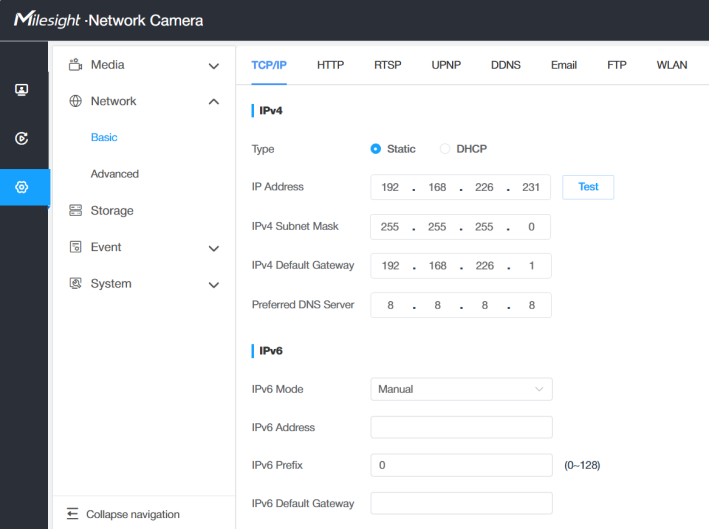Expand the Event menu chevron
Screen dimensions: 709x529
[x=214, y=248]
